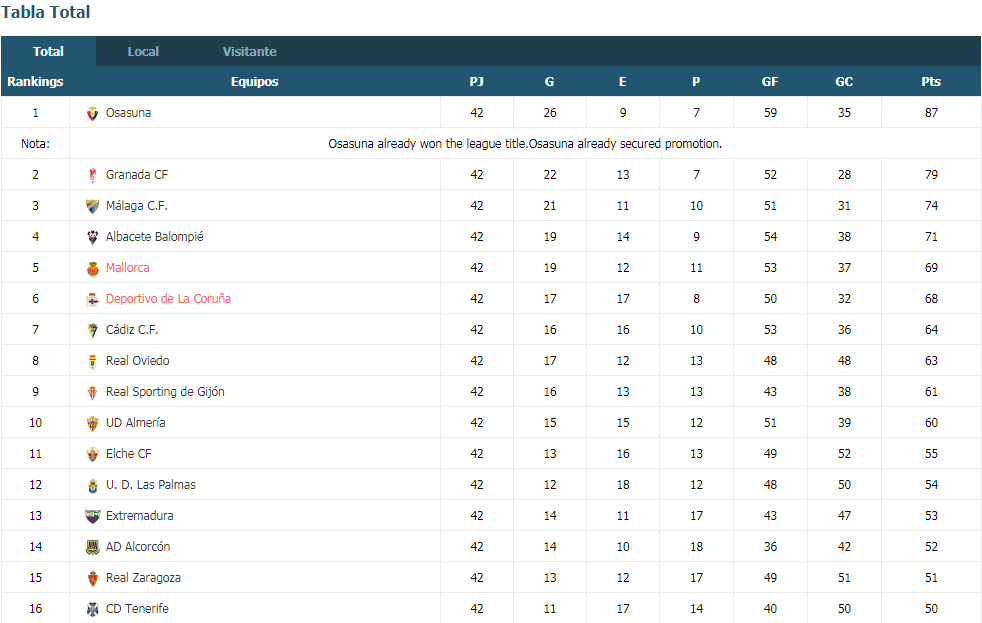
Task: Click the Real Oviedo crest icon
Action: [93, 361]
